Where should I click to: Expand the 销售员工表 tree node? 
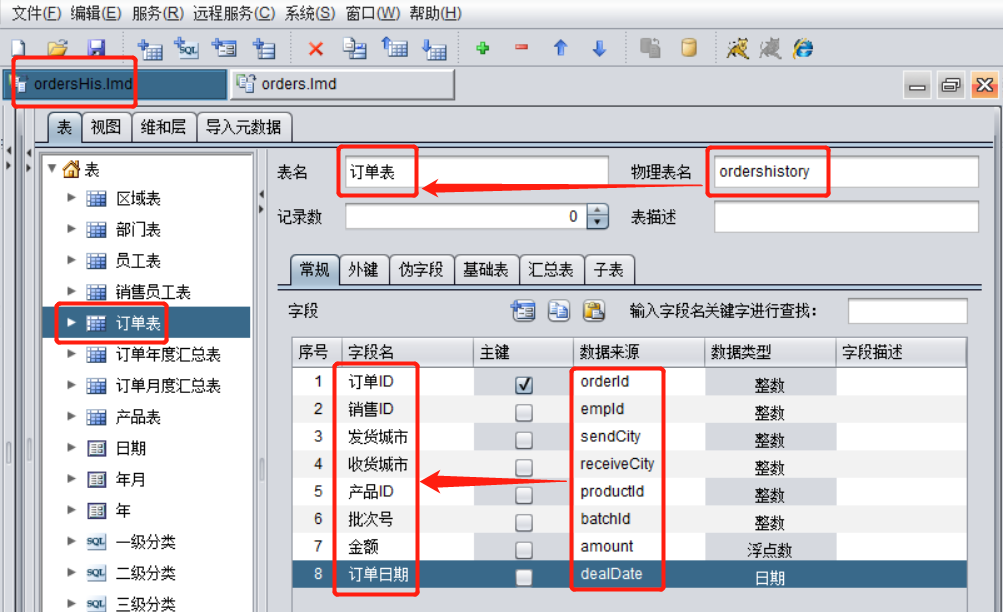(72, 292)
